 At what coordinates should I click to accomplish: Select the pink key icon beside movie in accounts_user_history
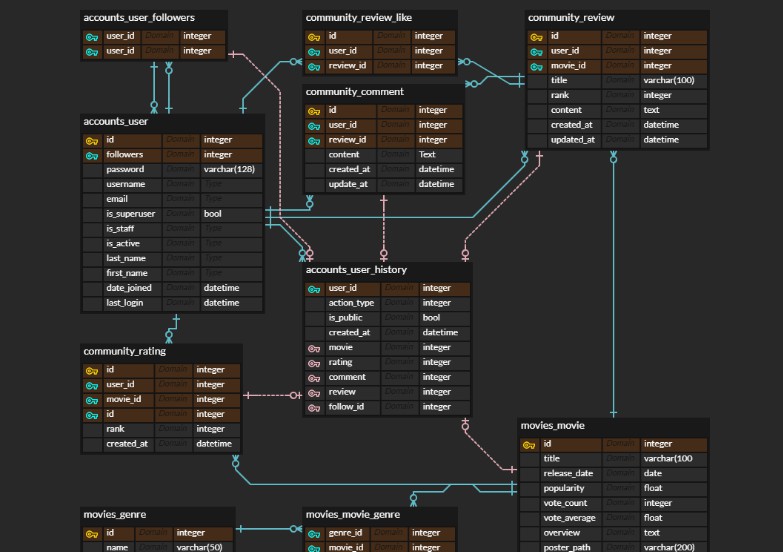click(314, 348)
